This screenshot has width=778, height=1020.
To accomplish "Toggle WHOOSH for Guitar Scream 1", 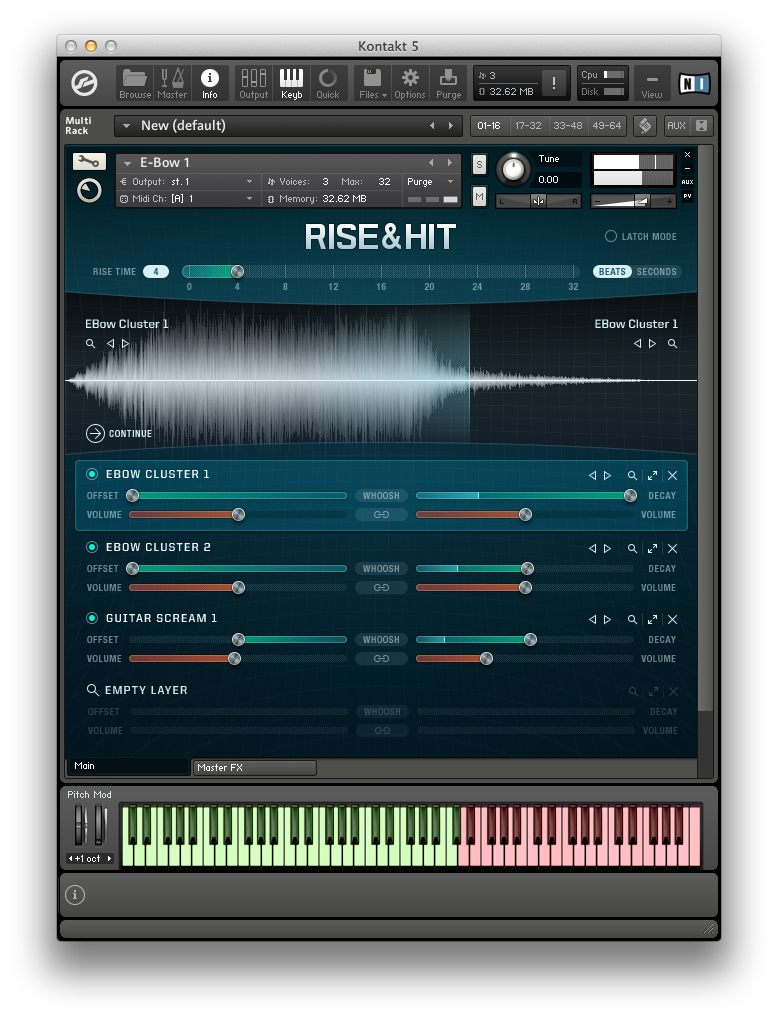I will click(381, 639).
